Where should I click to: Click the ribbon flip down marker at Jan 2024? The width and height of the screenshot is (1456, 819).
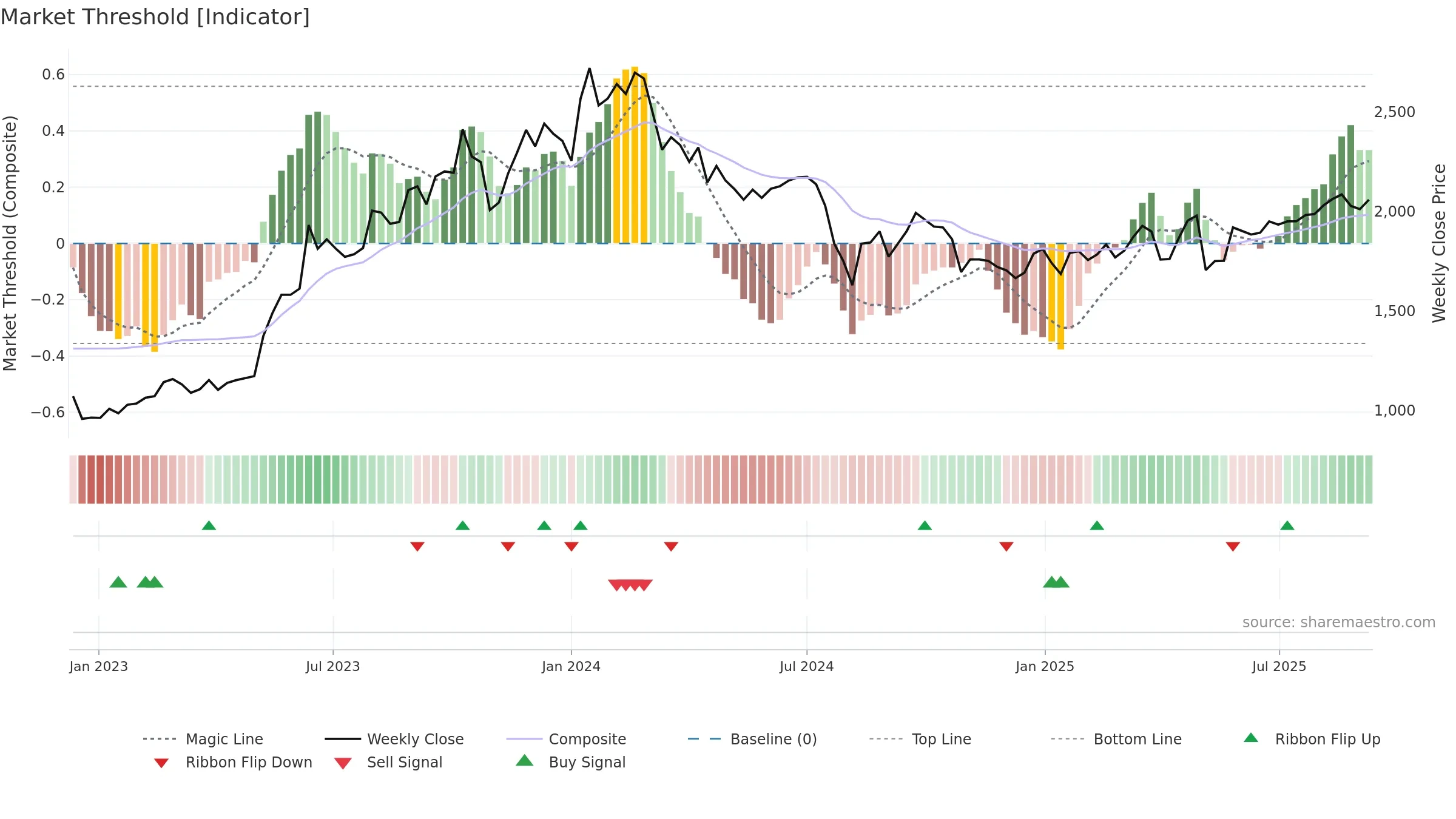click(x=571, y=547)
